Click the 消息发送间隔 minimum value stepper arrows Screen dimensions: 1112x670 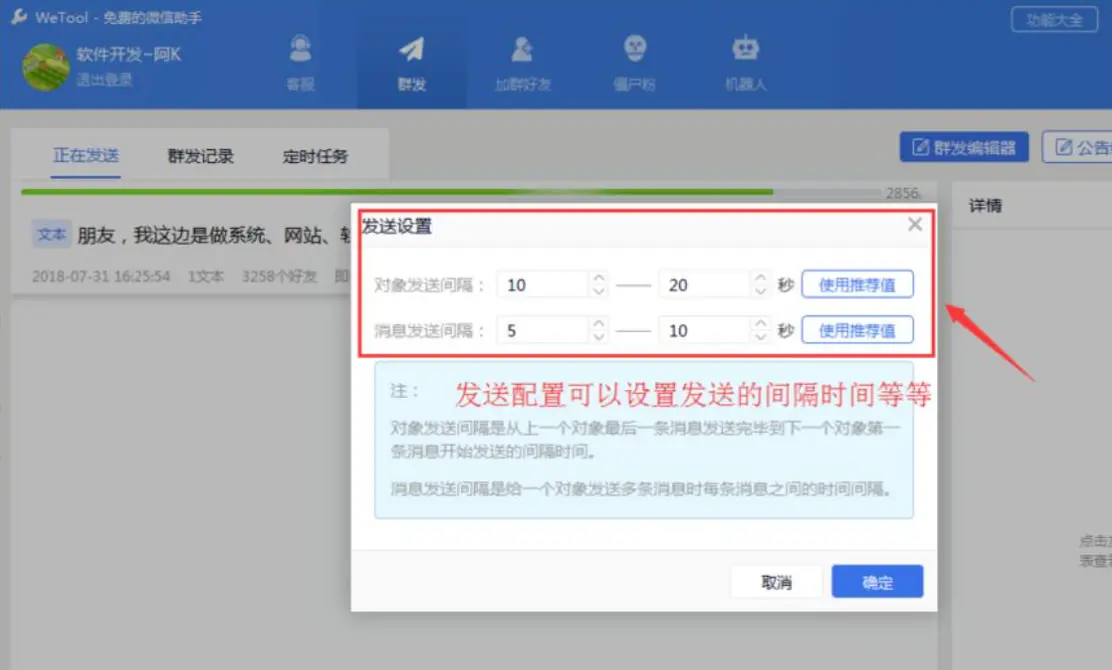(599, 330)
